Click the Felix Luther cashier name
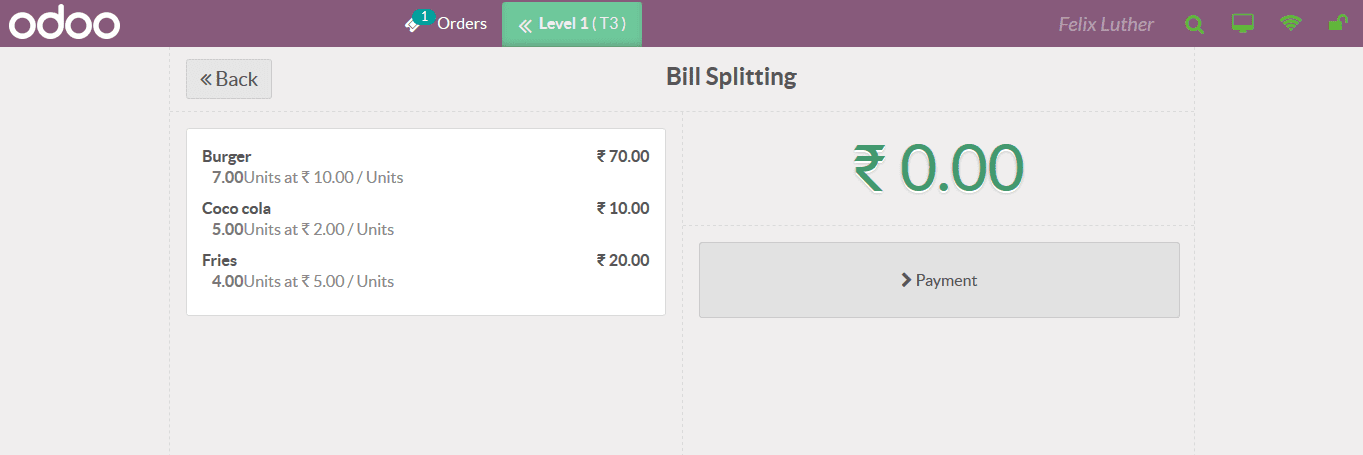This screenshot has height=455, width=1363. pos(1106,24)
